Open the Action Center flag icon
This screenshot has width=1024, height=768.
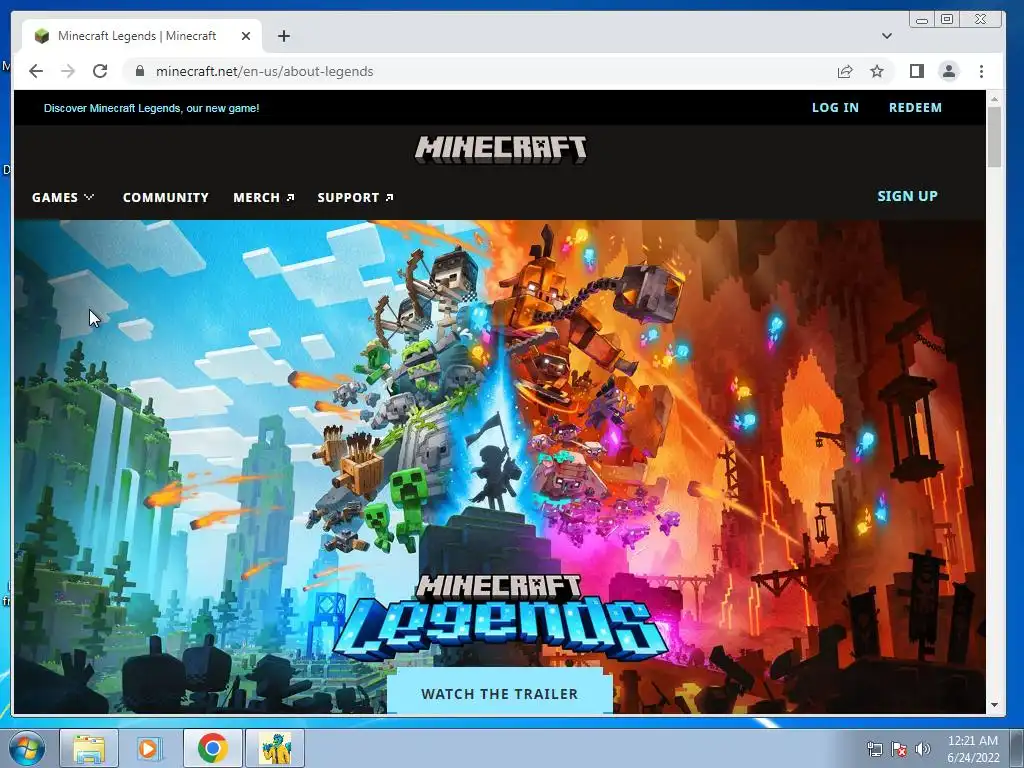click(x=899, y=749)
